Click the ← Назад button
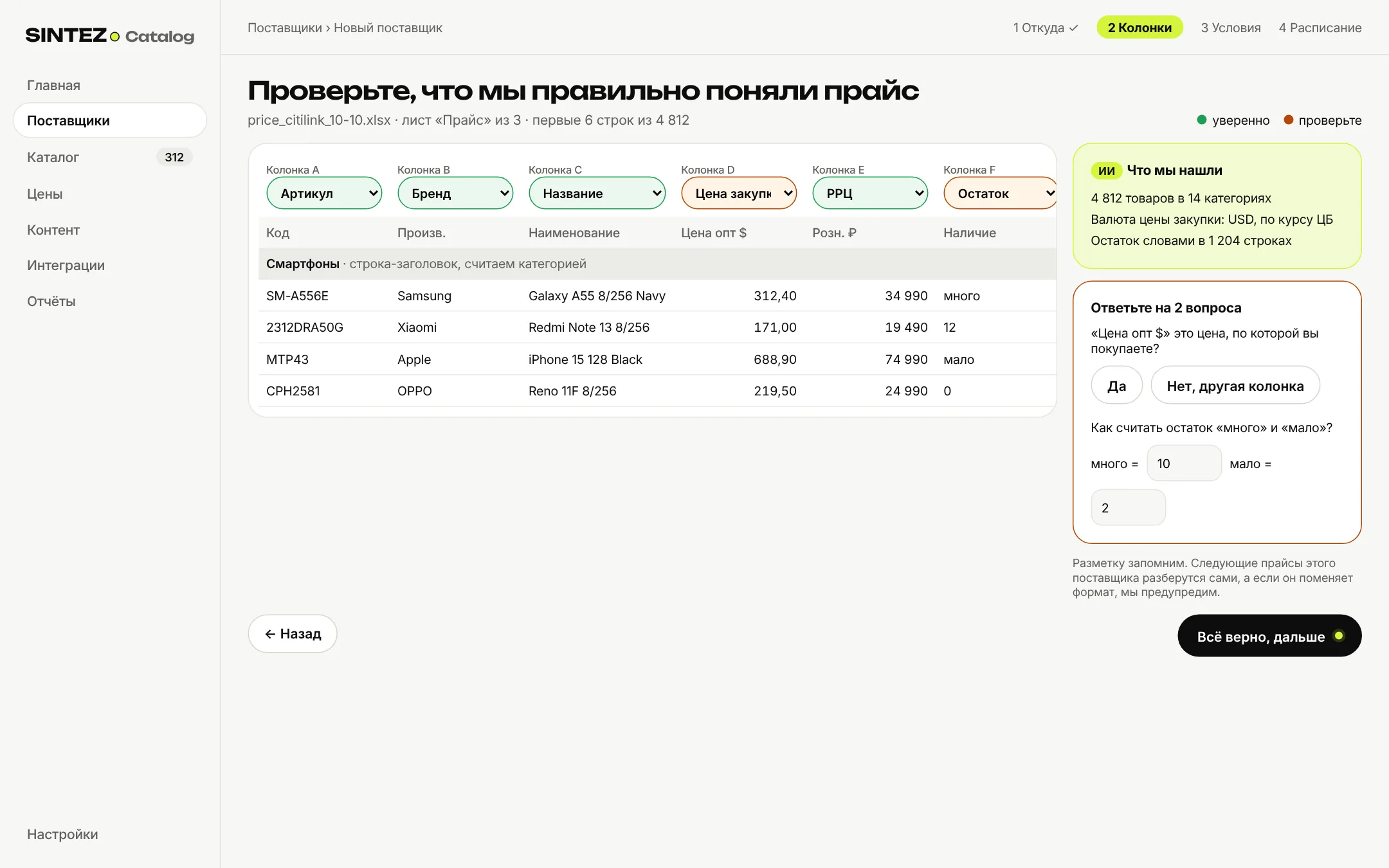 (293, 633)
